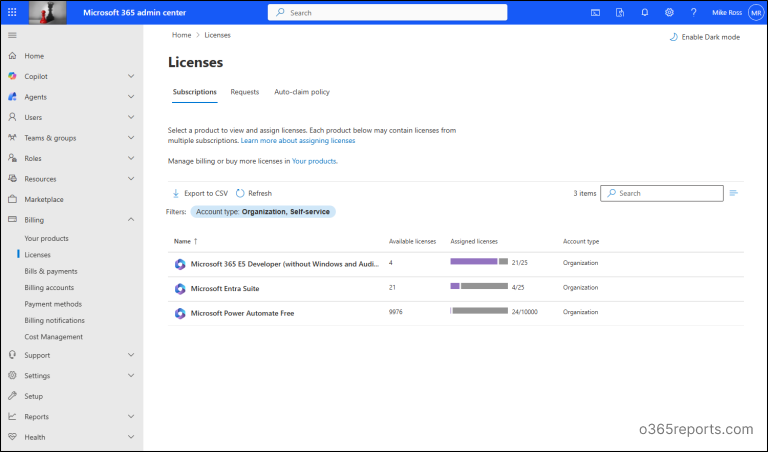The width and height of the screenshot is (768, 452).
Task: Collapse the Billing menu chevron
Action: pos(131,219)
